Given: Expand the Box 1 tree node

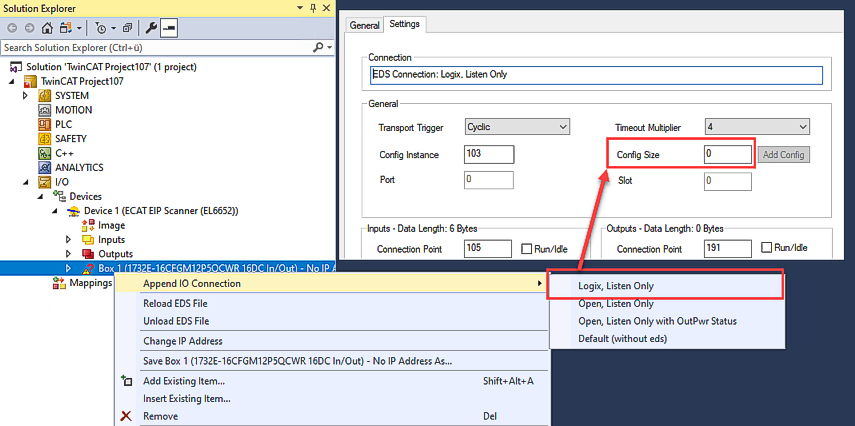Looking at the screenshot, I should point(68,268).
